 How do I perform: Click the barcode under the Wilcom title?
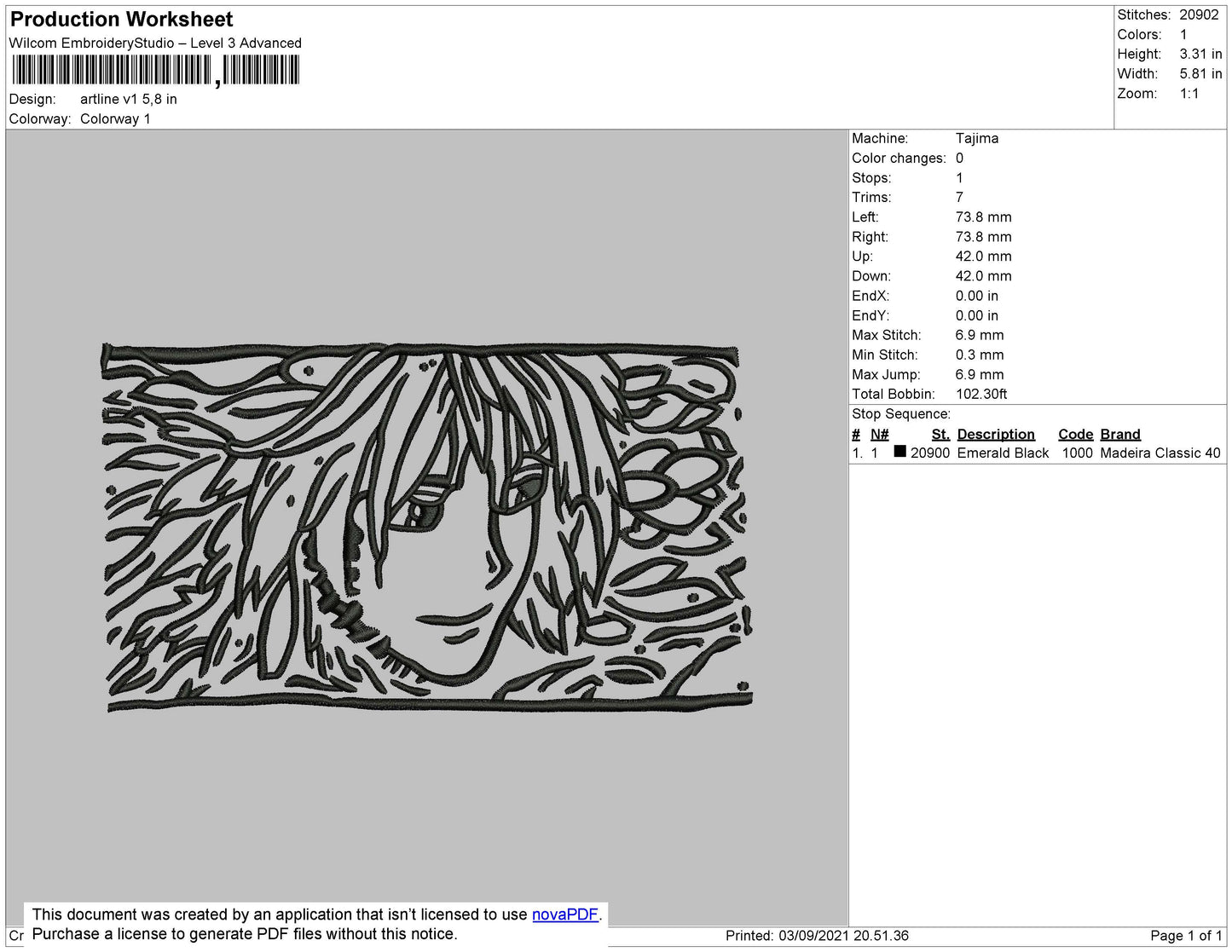point(155,71)
